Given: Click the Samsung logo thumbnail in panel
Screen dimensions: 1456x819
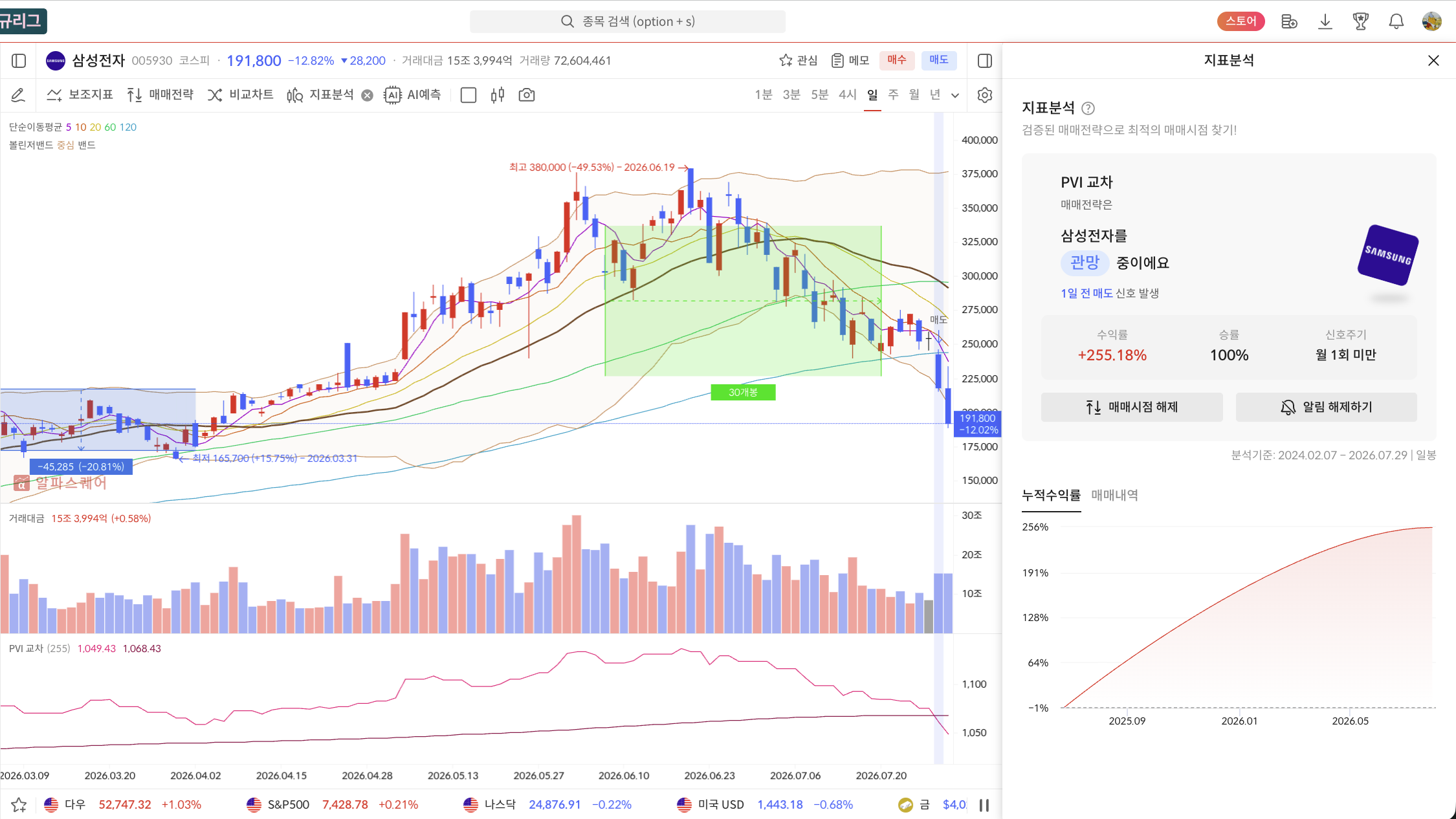Looking at the screenshot, I should coord(1388,255).
